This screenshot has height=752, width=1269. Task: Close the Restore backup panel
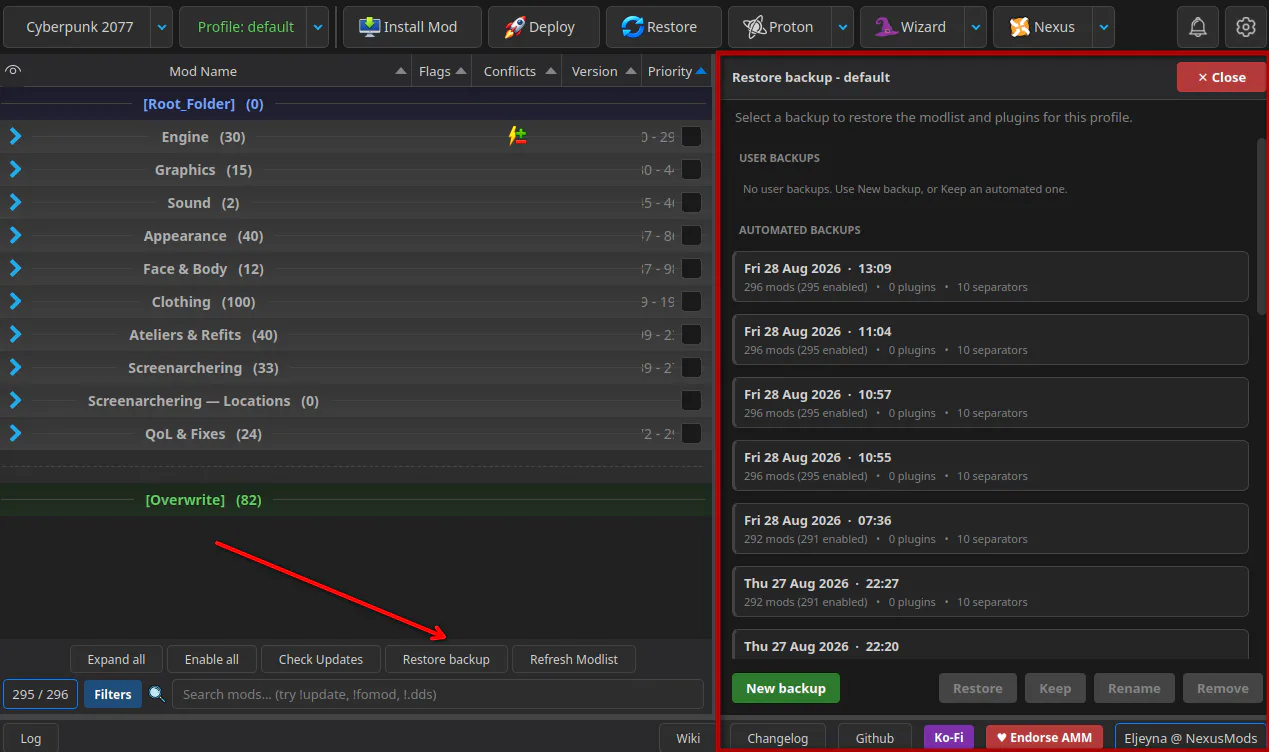point(1221,77)
